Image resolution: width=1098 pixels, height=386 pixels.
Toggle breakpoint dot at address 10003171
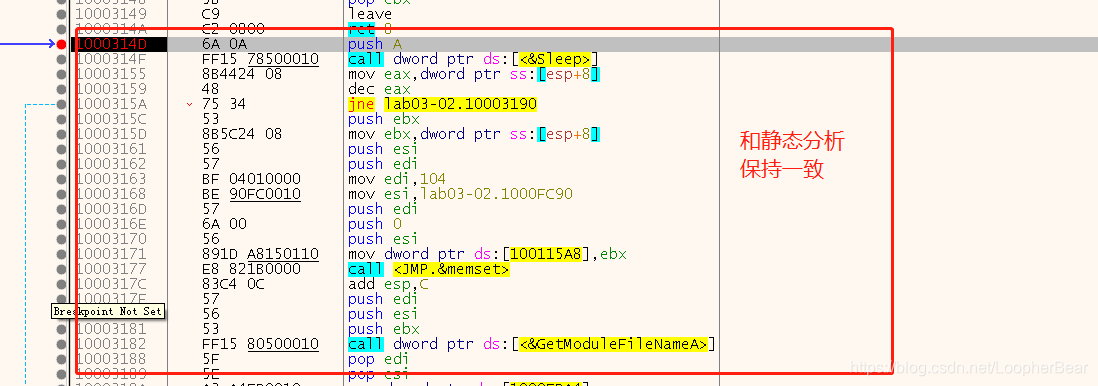coord(62,254)
